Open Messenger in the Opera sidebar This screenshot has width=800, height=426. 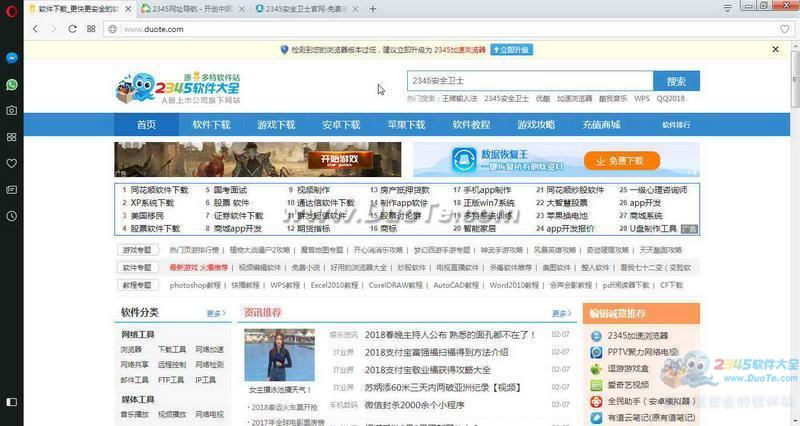[10, 59]
